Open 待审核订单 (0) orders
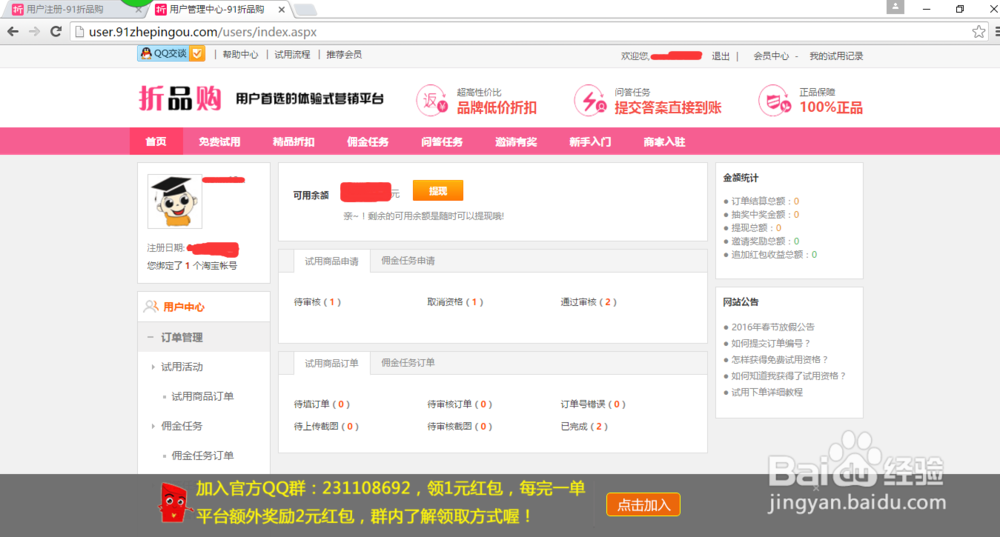This screenshot has width=1000, height=537. click(460, 404)
